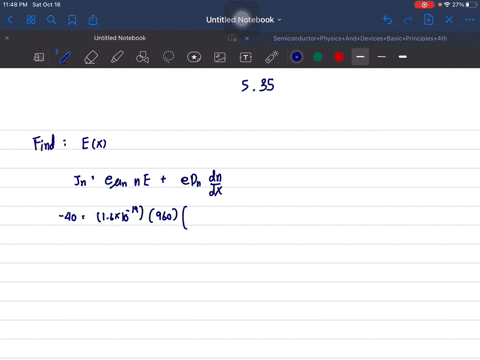Screen dimensions: 480x360
Task: Select the Text box tool
Action: [246, 57]
